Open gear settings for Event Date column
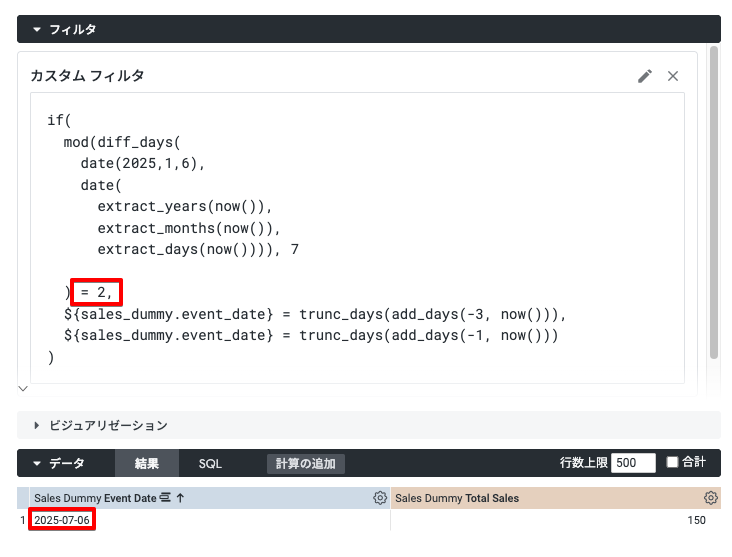 click(x=380, y=498)
